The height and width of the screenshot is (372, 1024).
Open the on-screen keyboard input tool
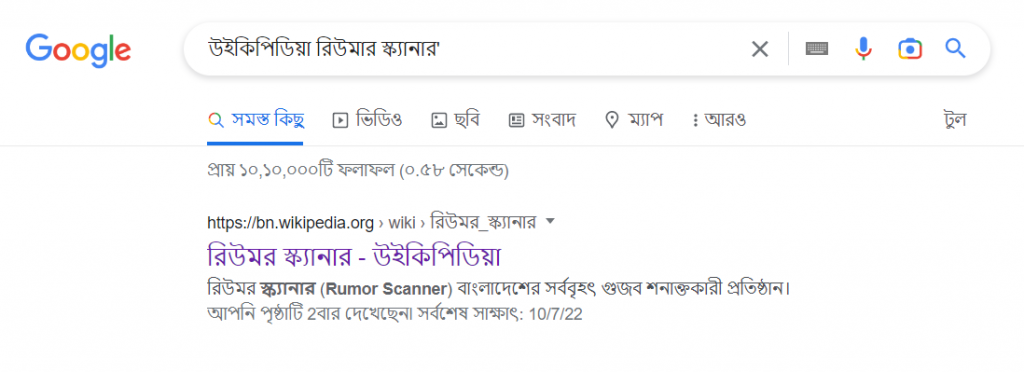coord(817,49)
